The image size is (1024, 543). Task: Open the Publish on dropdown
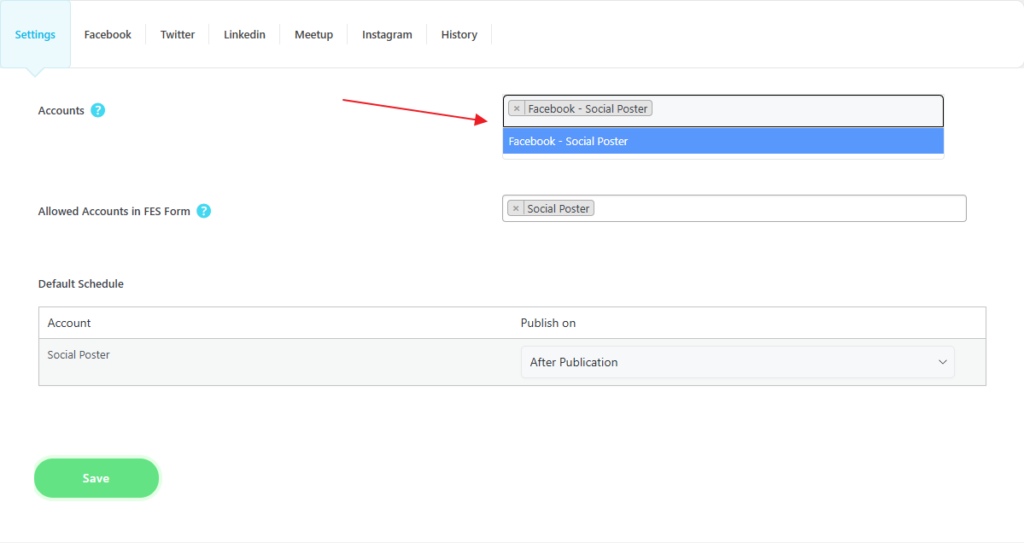point(737,362)
